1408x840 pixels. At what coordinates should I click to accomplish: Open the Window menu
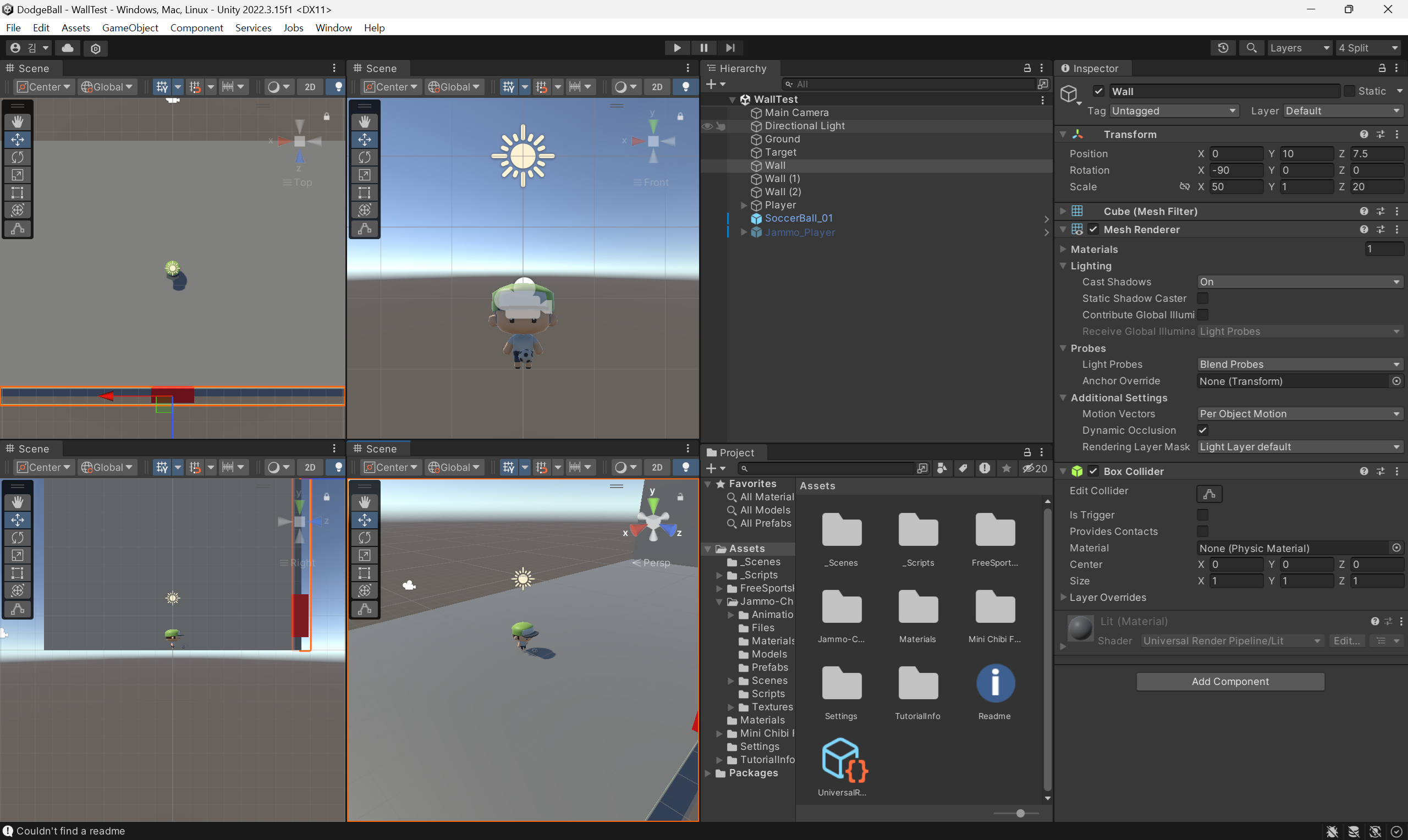tap(333, 27)
